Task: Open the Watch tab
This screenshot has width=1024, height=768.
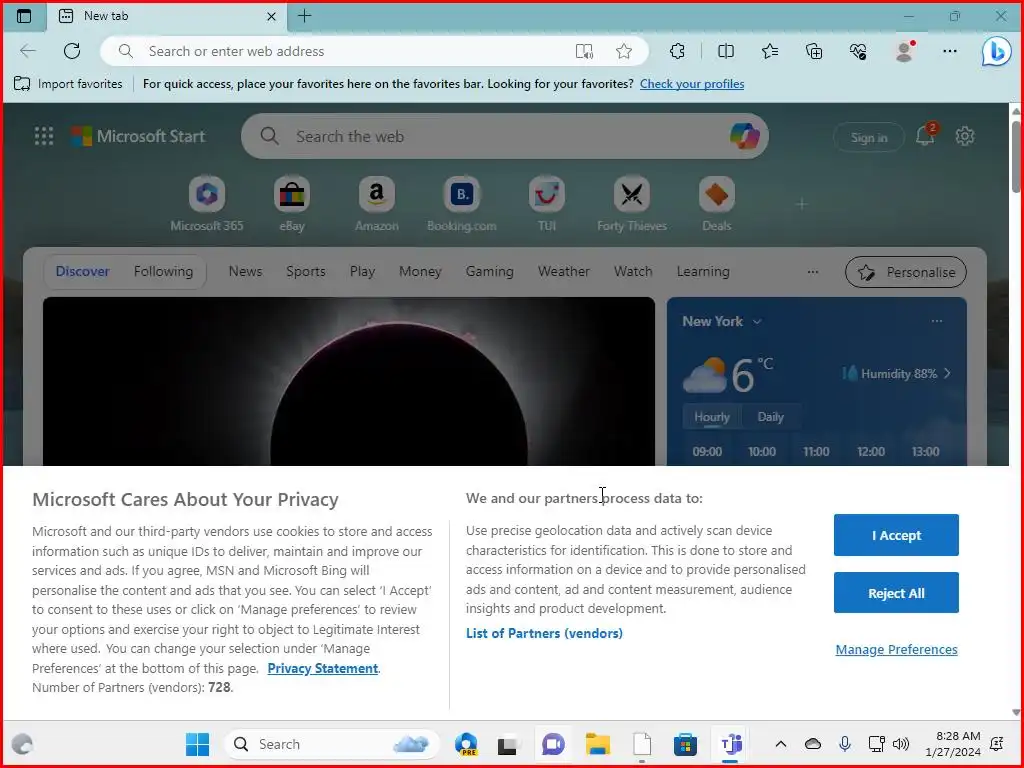Action: [x=633, y=271]
